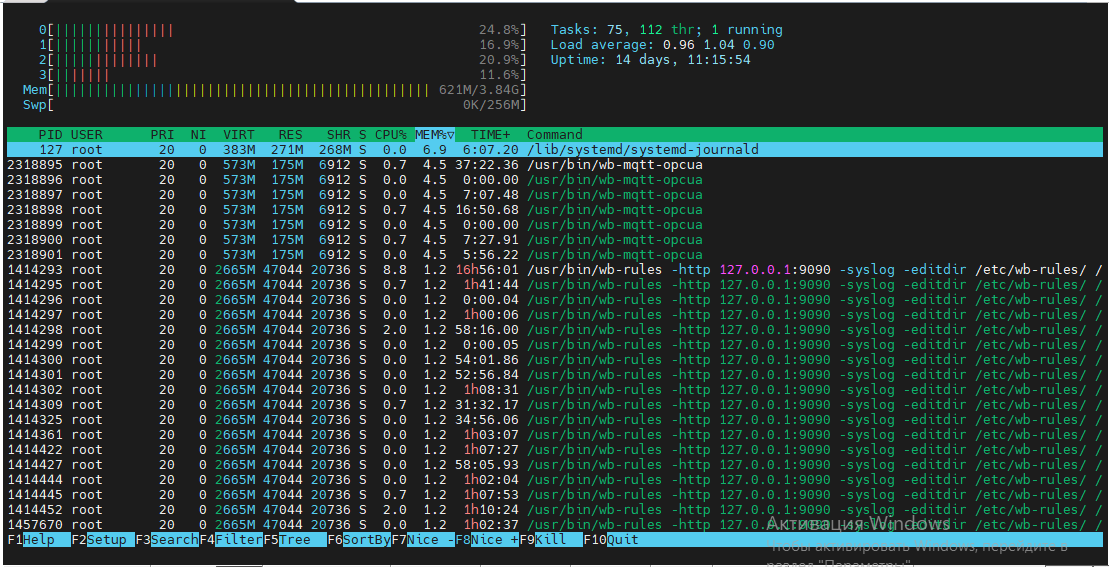Screen dimensions: 1109x567
Task: Sort by the PID column header
Action: point(50,134)
